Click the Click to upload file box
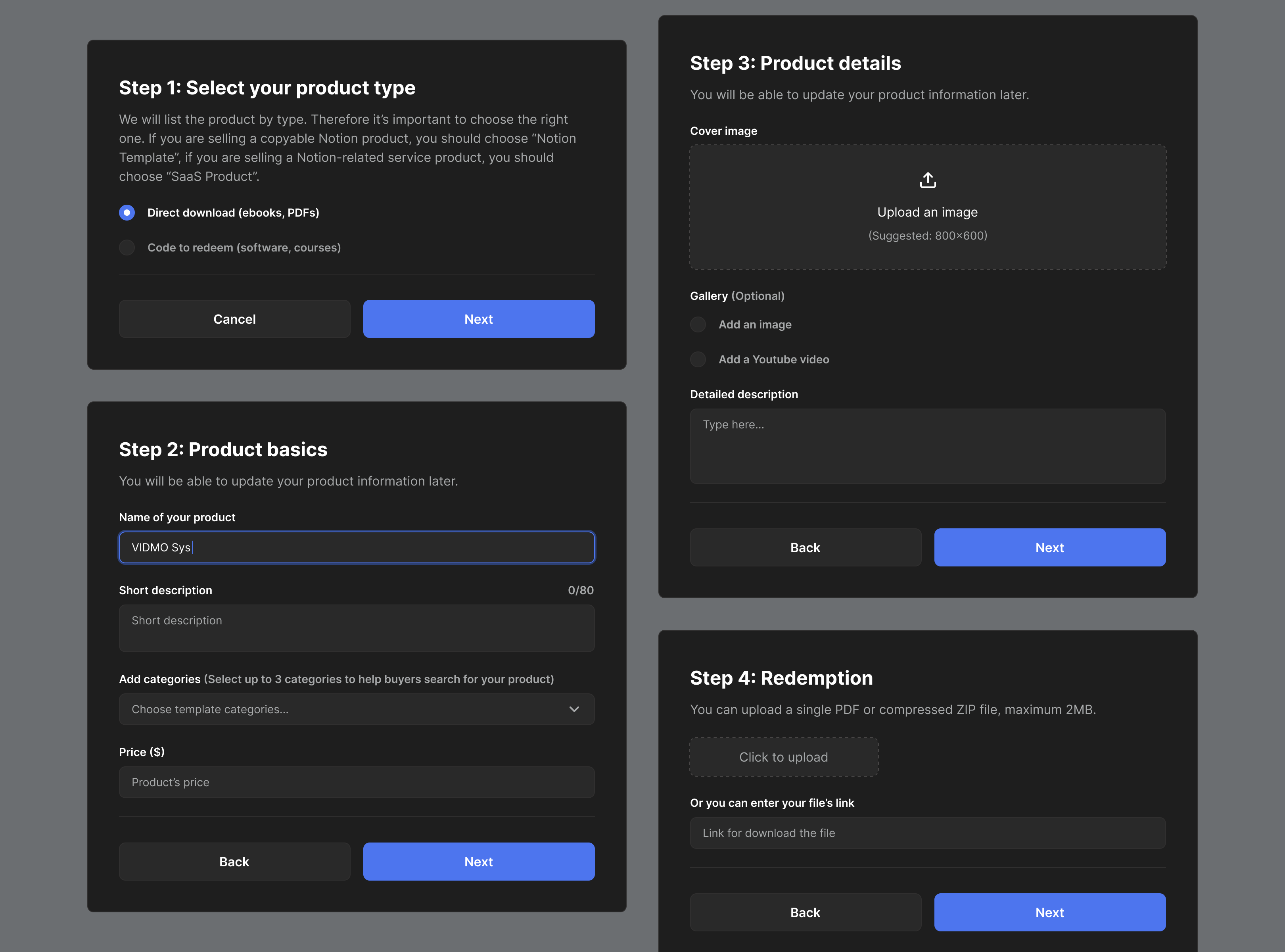The height and width of the screenshot is (952, 1285). (784, 757)
